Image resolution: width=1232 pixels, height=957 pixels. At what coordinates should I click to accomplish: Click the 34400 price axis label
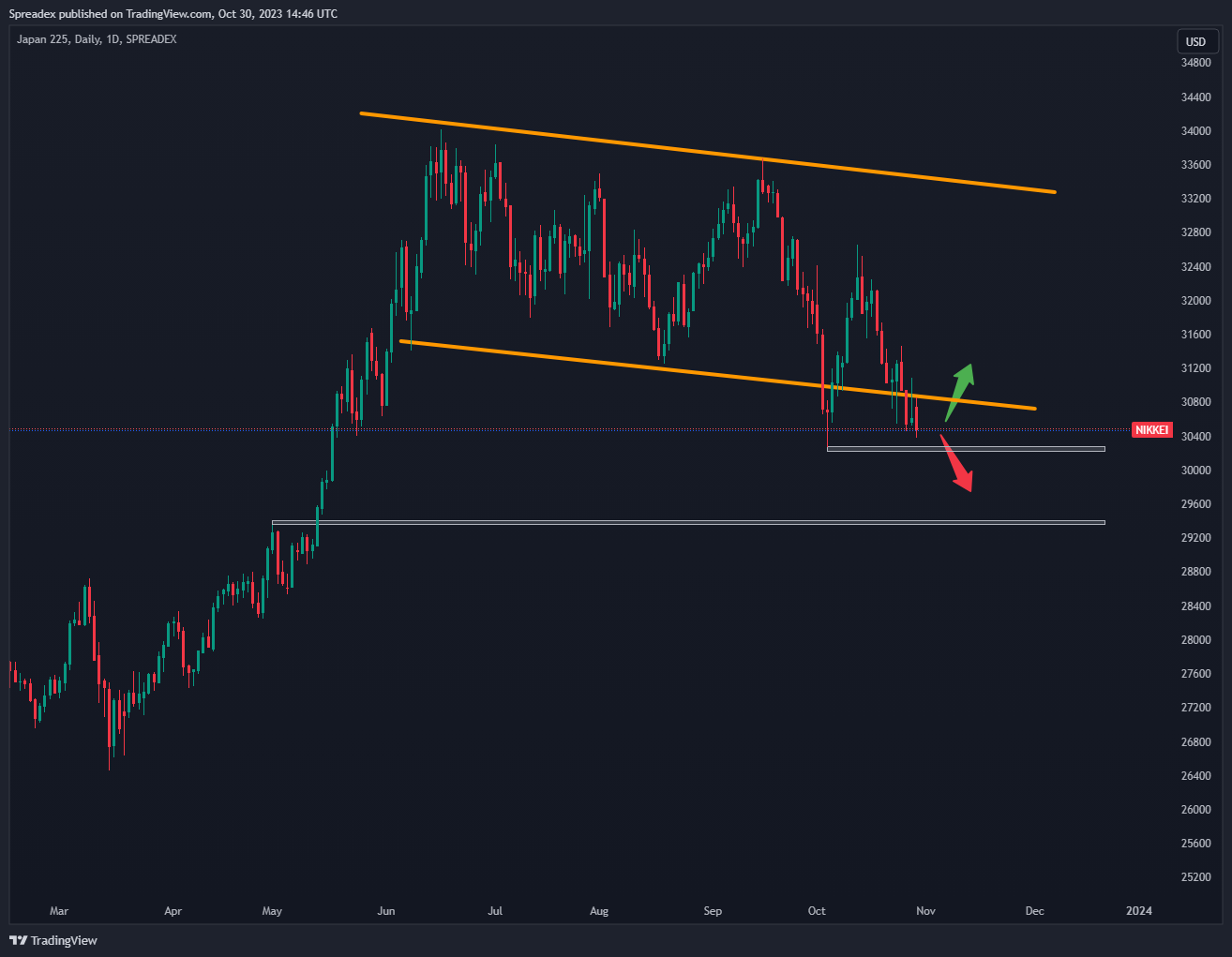(x=1196, y=97)
